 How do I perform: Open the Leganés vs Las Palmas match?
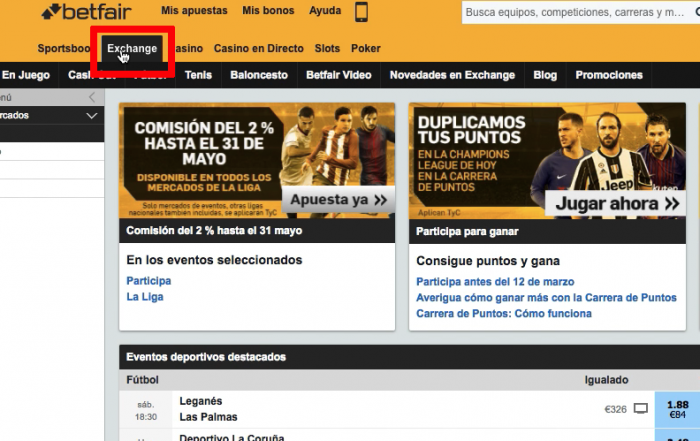(x=208, y=409)
